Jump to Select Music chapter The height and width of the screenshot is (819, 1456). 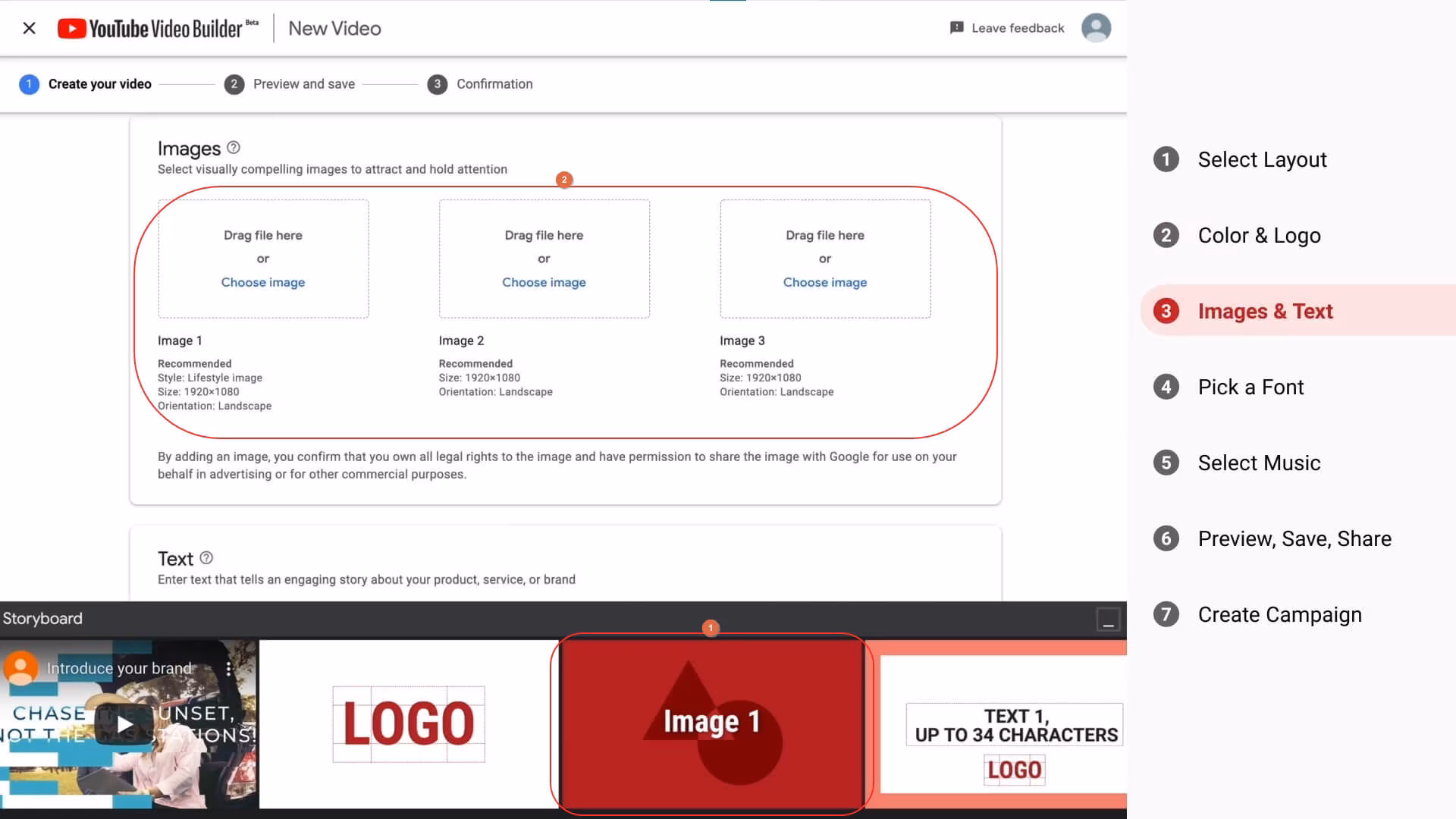(x=1258, y=463)
